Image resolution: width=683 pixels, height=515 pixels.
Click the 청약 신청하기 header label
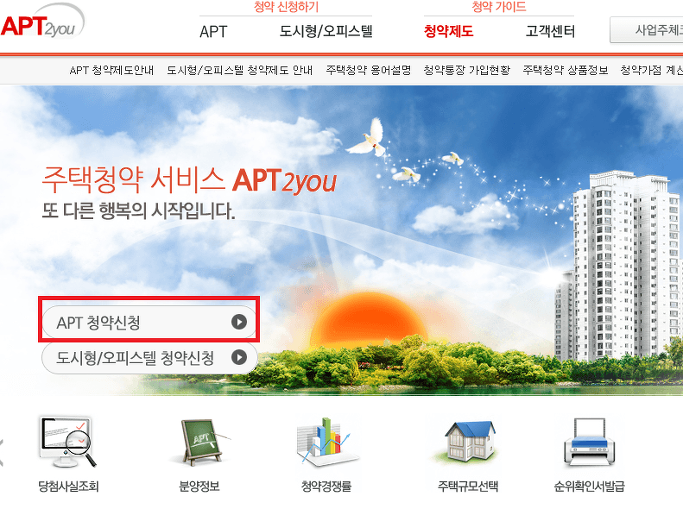click(286, 7)
